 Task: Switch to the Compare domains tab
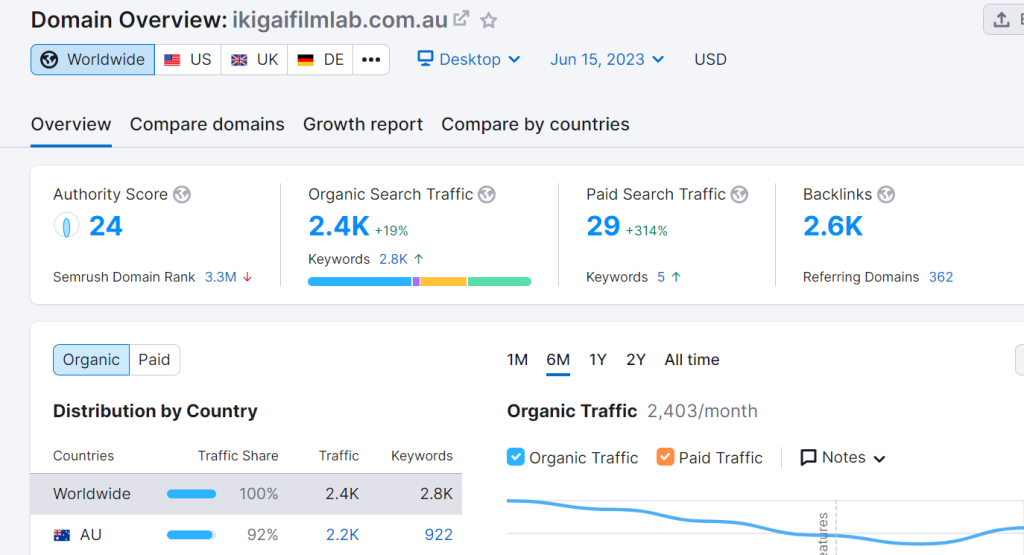pos(207,125)
